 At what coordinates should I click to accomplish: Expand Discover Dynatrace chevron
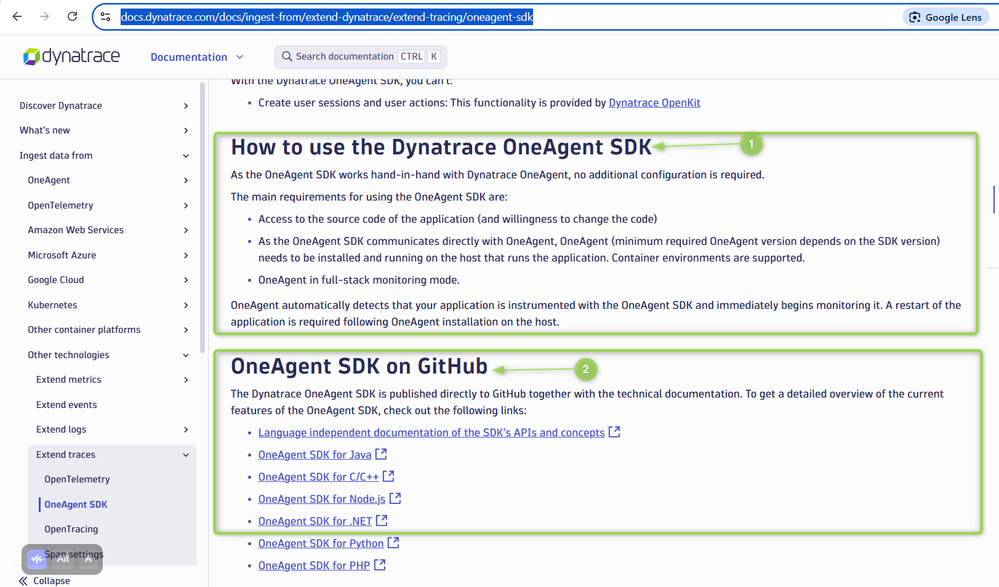click(186, 106)
